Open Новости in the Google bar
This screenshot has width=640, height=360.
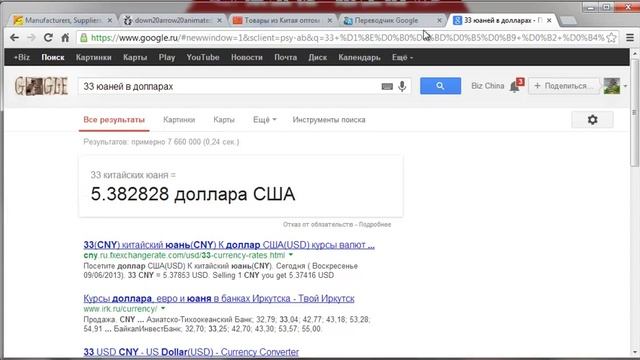(247, 58)
